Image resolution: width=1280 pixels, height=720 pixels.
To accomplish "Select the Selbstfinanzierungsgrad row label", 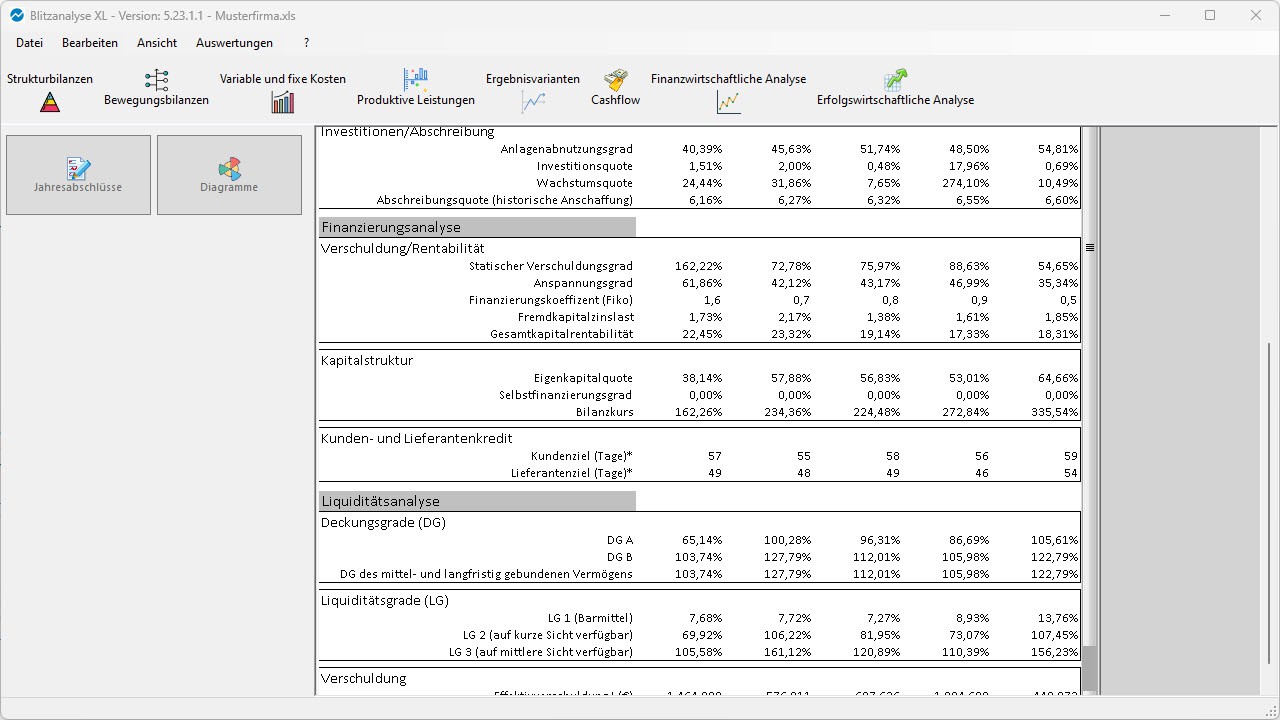I will [566, 395].
